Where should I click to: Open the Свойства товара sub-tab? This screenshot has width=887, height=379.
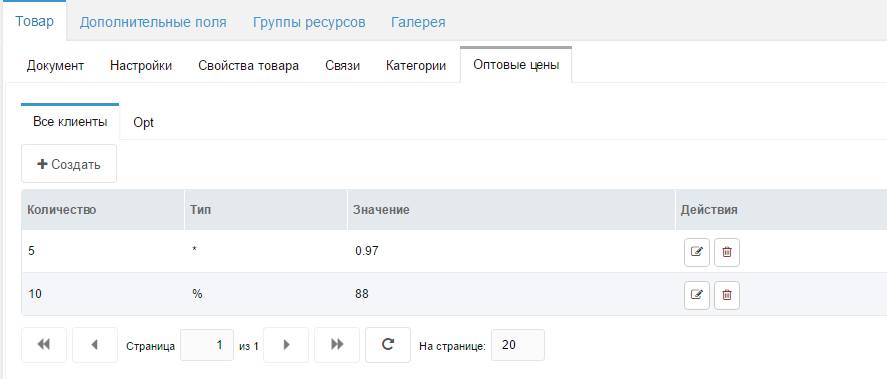(248, 66)
